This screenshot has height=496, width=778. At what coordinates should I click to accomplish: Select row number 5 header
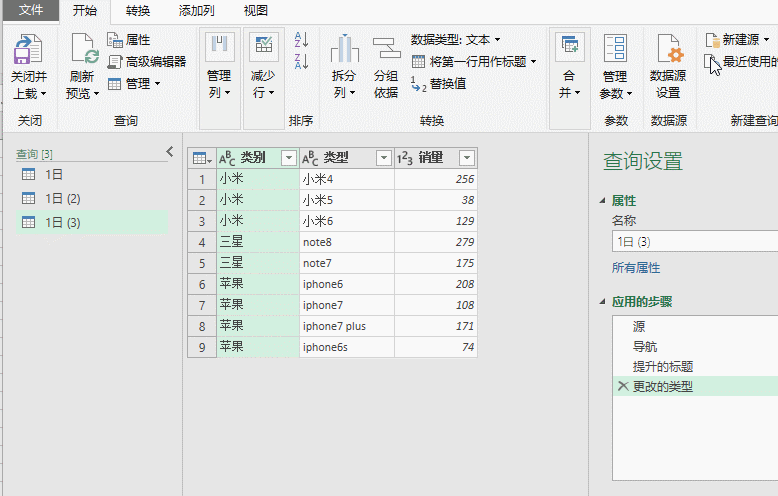point(202,263)
